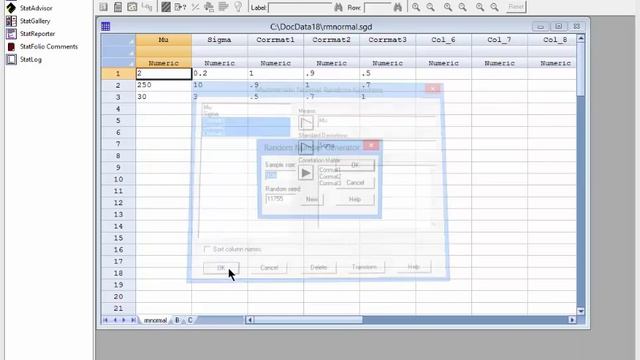Select the Col_8 column header
The height and width of the screenshot is (360, 640).
(552, 40)
